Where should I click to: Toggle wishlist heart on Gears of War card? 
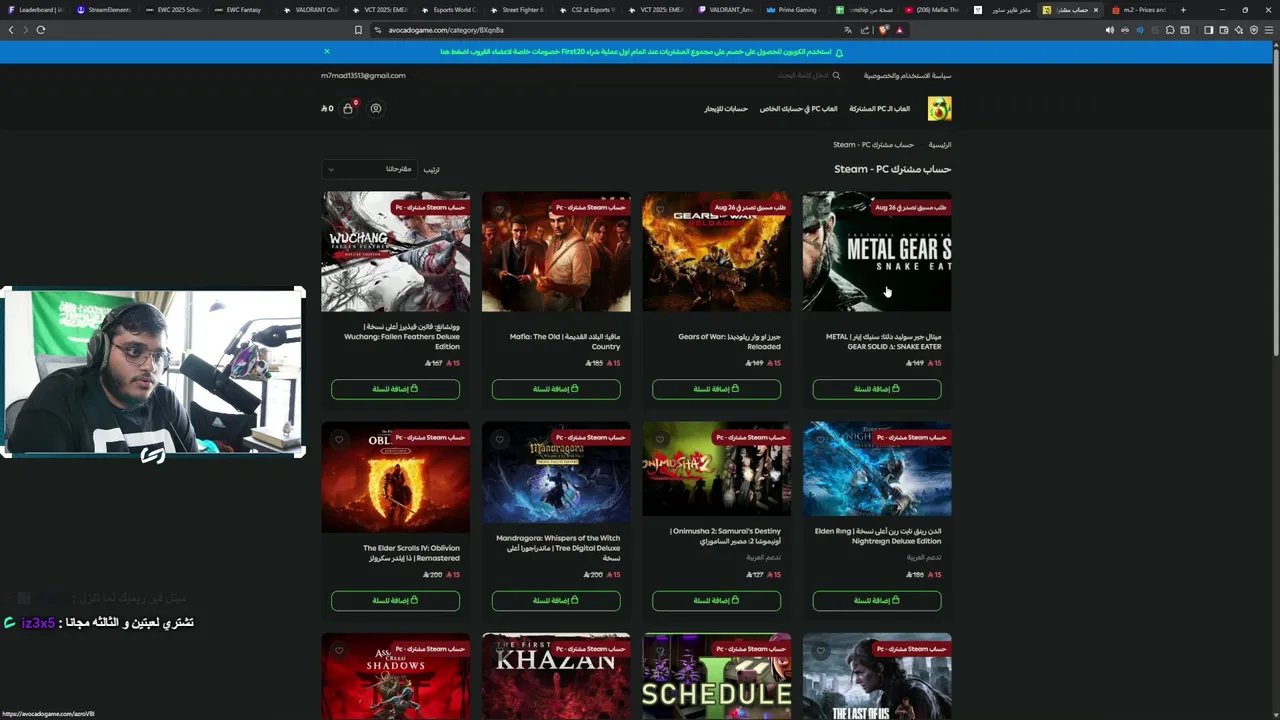coord(660,210)
